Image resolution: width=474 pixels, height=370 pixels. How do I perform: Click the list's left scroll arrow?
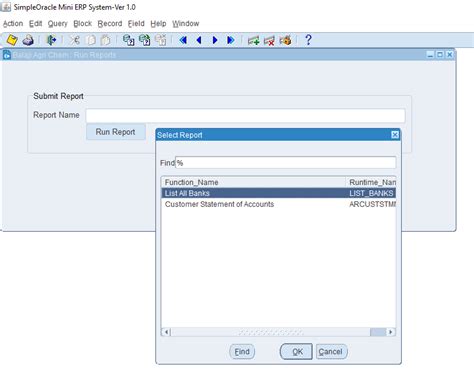(x=166, y=332)
